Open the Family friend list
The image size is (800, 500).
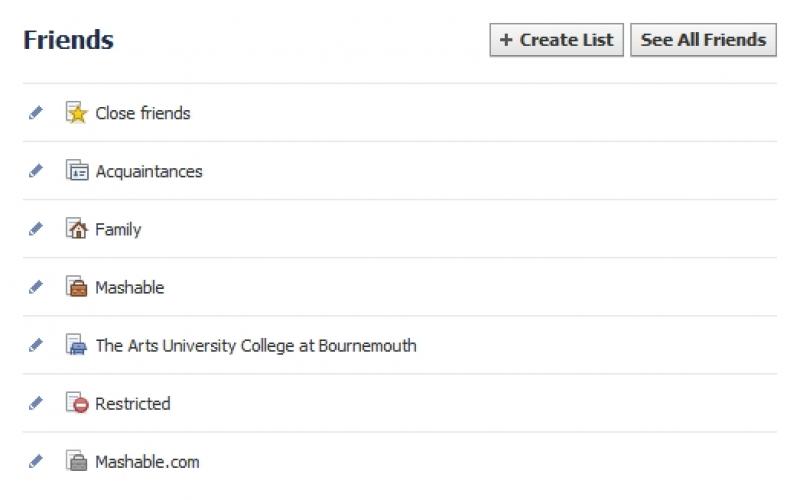[118, 229]
